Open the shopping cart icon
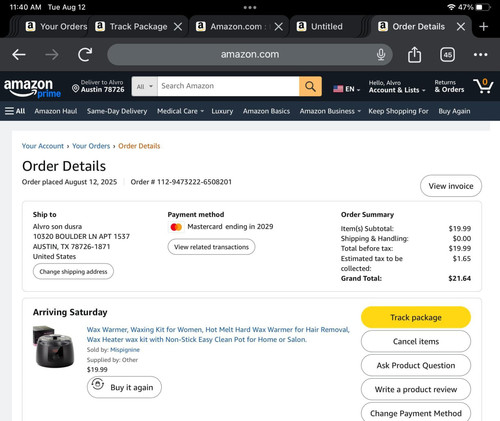This screenshot has height=421, width=500. click(483, 86)
